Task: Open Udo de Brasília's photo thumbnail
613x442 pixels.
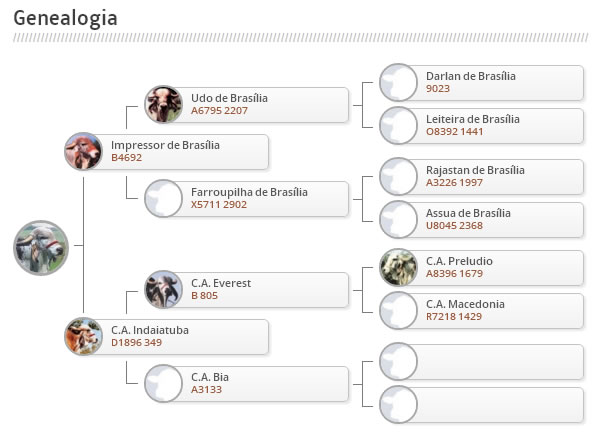Action: point(163,104)
